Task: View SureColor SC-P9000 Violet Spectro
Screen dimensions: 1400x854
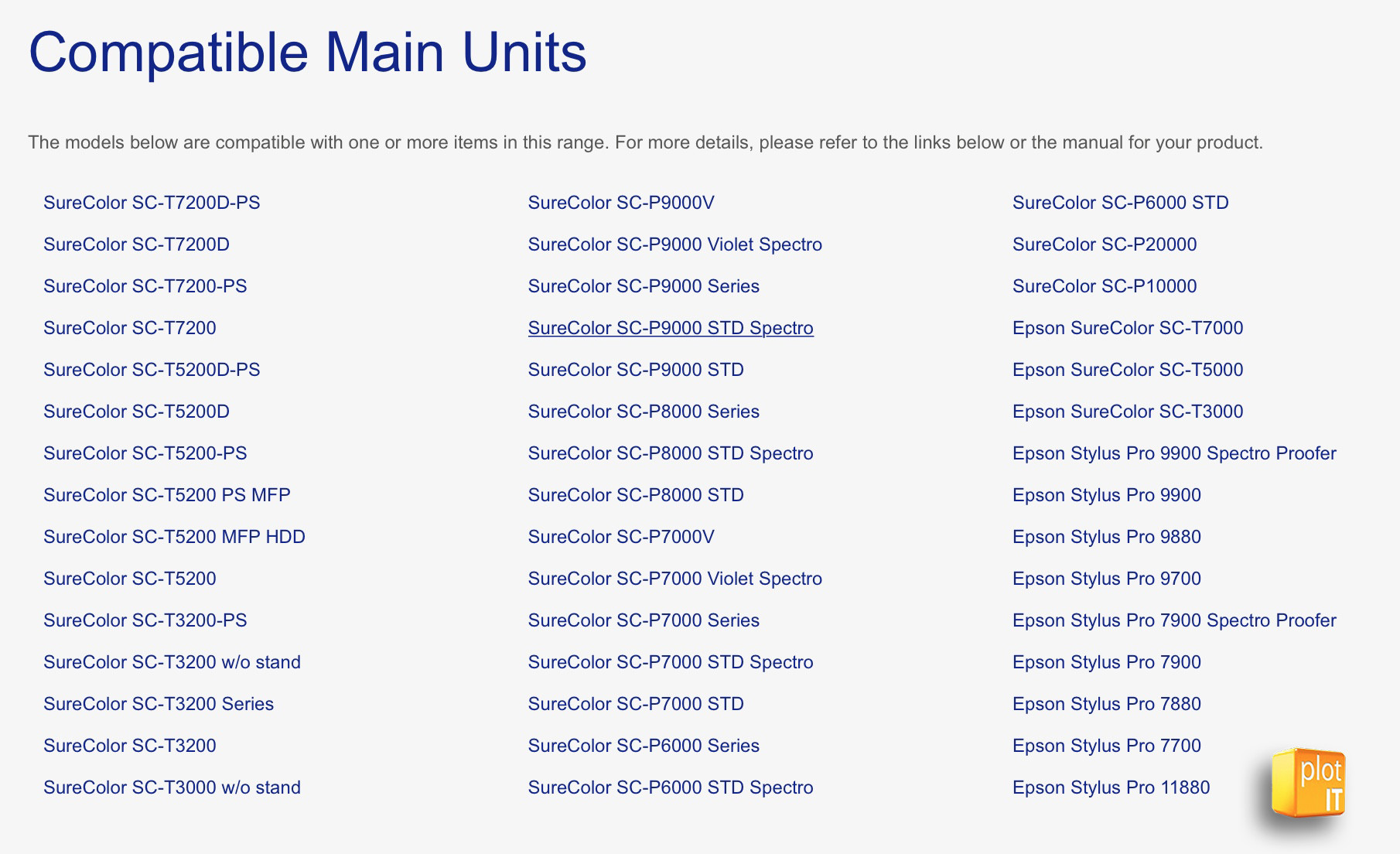Action: (x=675, y=244)
